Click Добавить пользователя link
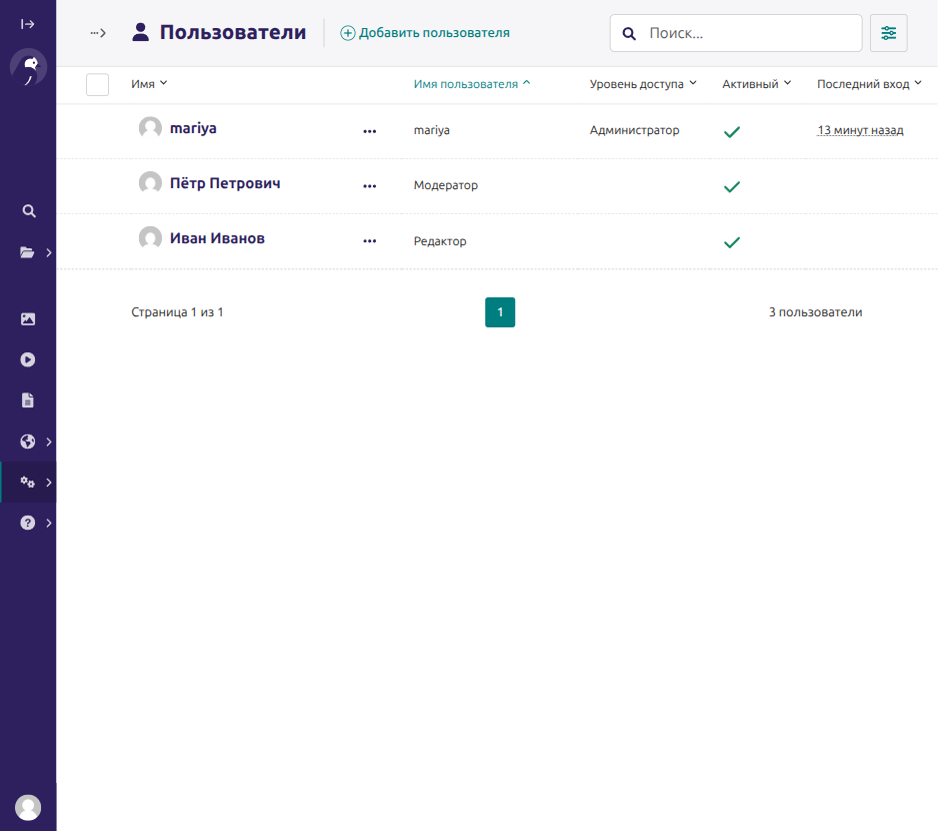The image size is (938, 831). tap(425, 33)
